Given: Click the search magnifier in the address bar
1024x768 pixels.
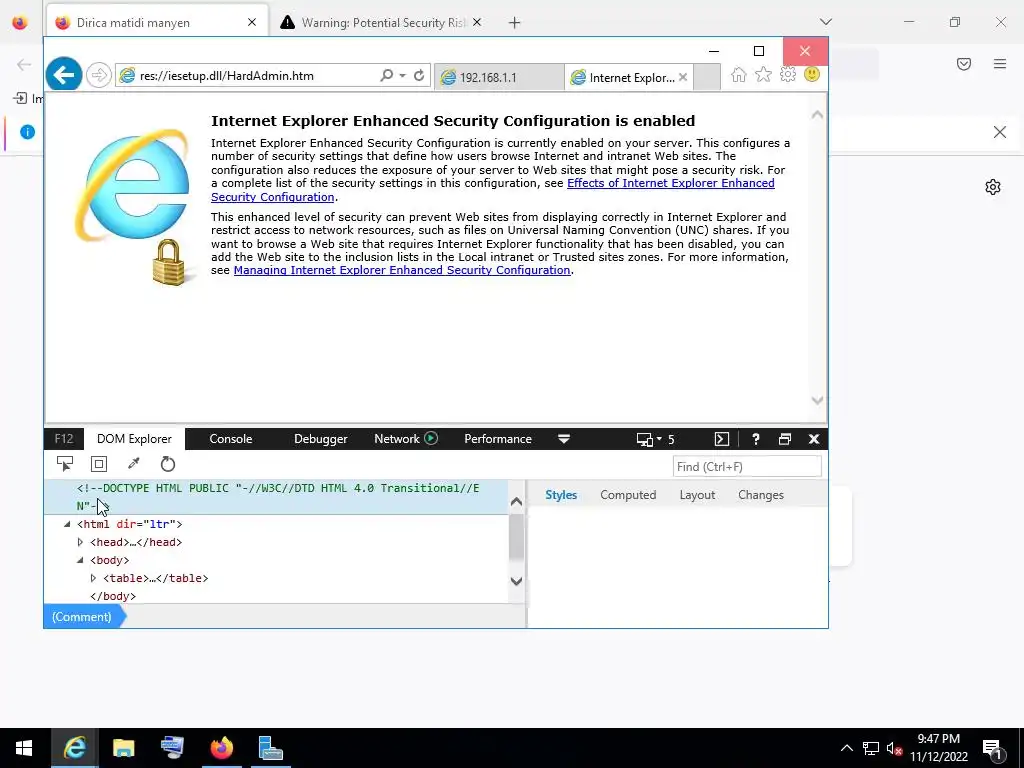Looking at the screenshot, I should [x=387, y=76].
